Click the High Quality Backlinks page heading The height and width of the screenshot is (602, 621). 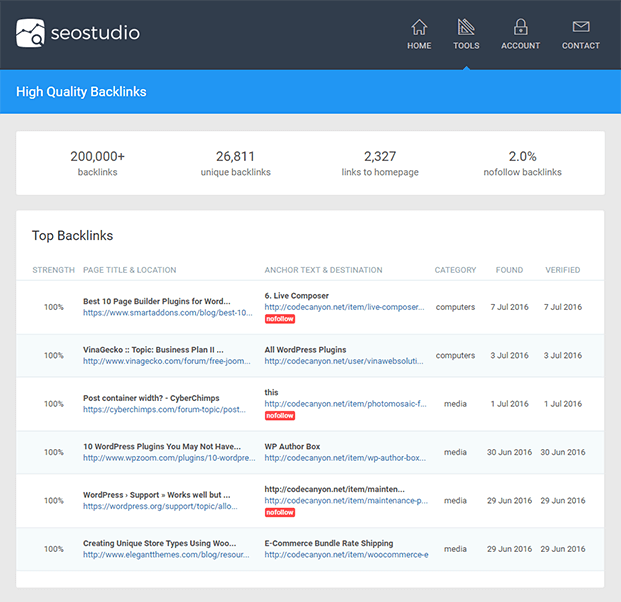click(x=81, y=91)
